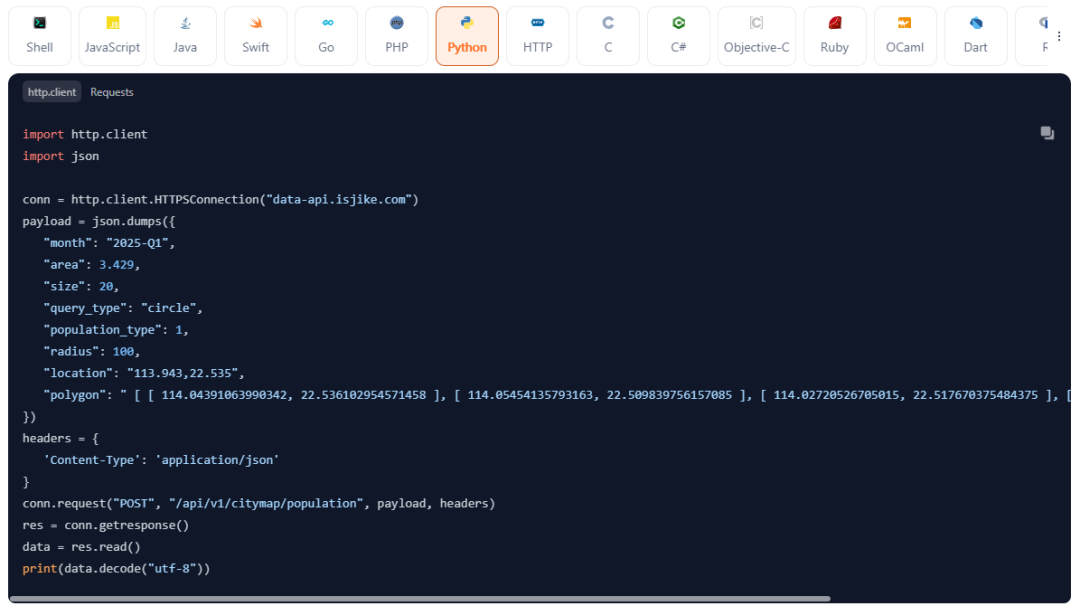Choose the JavaScript language option

(112, 36)
